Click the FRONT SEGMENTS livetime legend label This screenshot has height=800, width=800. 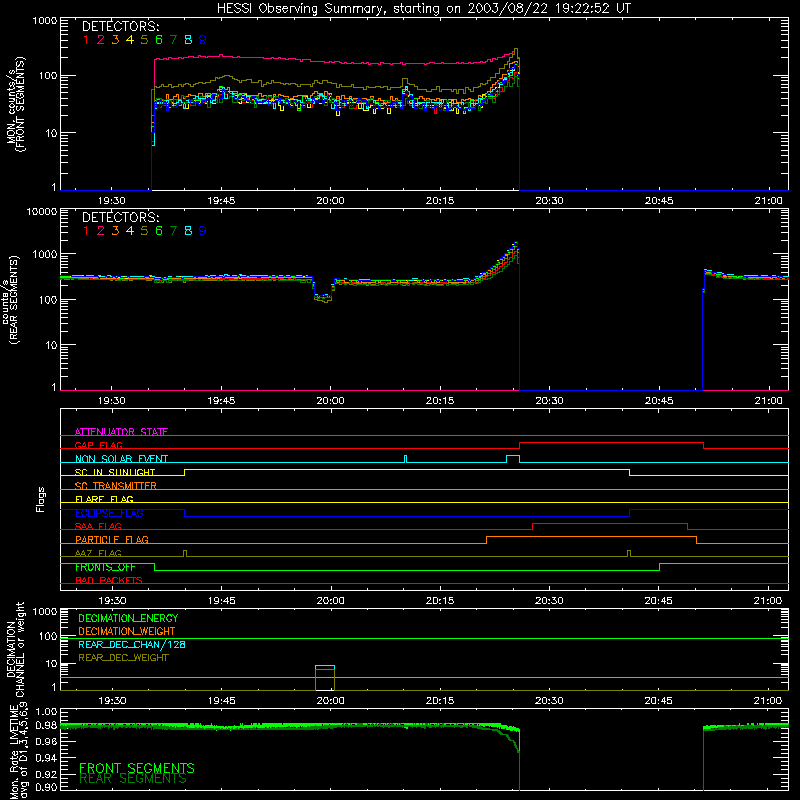[x=137, y=768]
